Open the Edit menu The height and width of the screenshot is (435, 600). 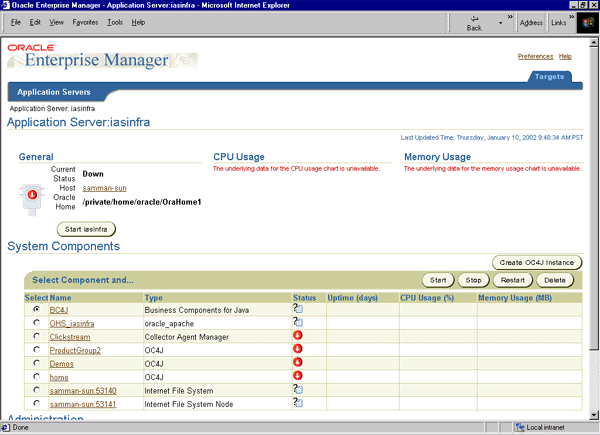[35, 23]
